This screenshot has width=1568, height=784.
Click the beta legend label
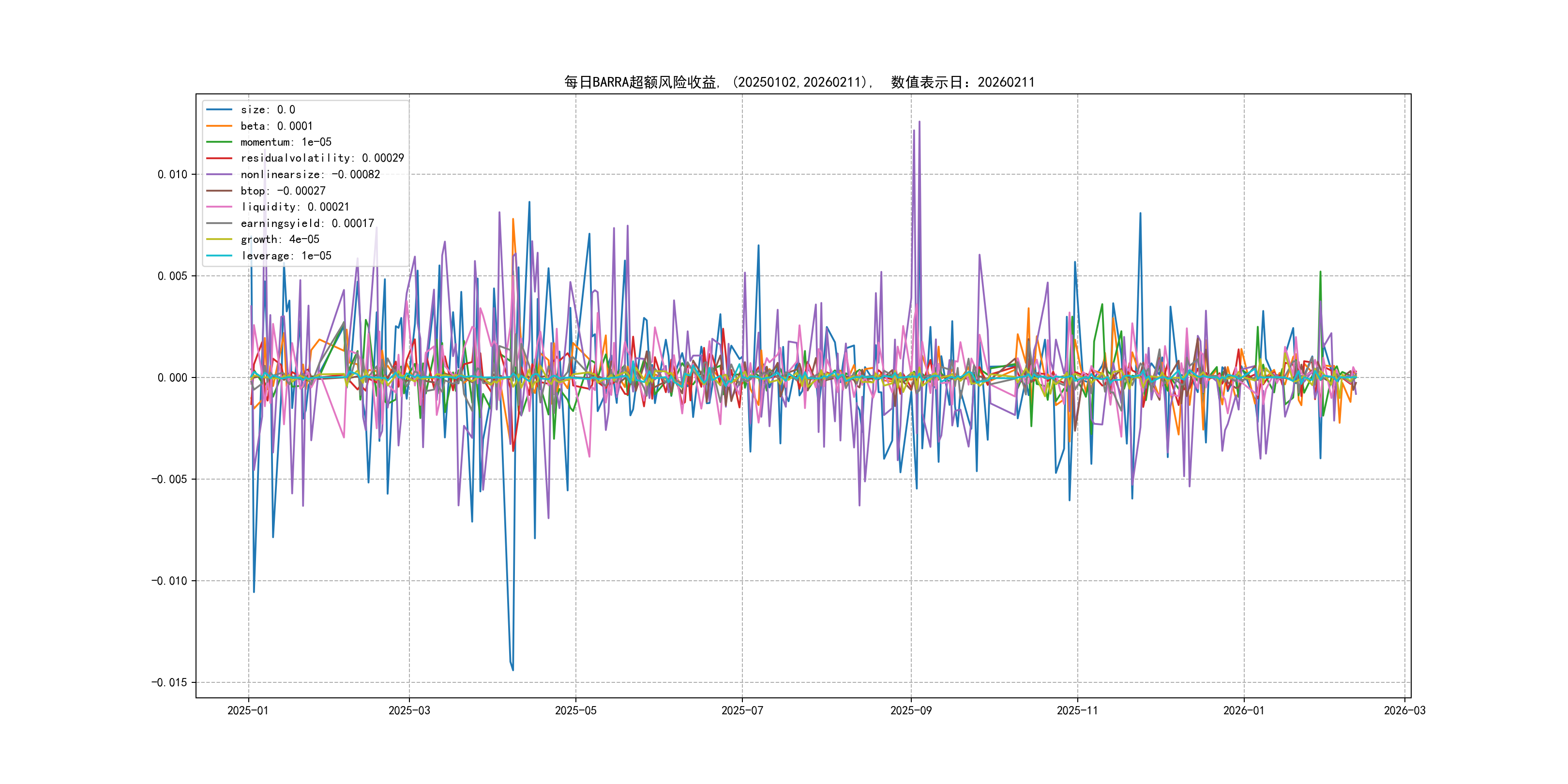coord(276,126)
